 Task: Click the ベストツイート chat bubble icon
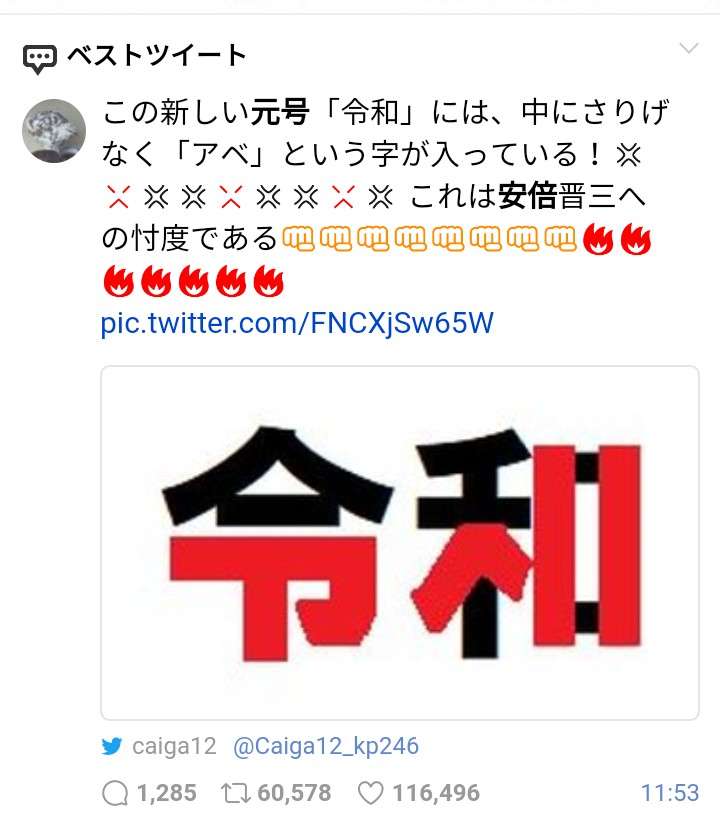click(39, 59)
